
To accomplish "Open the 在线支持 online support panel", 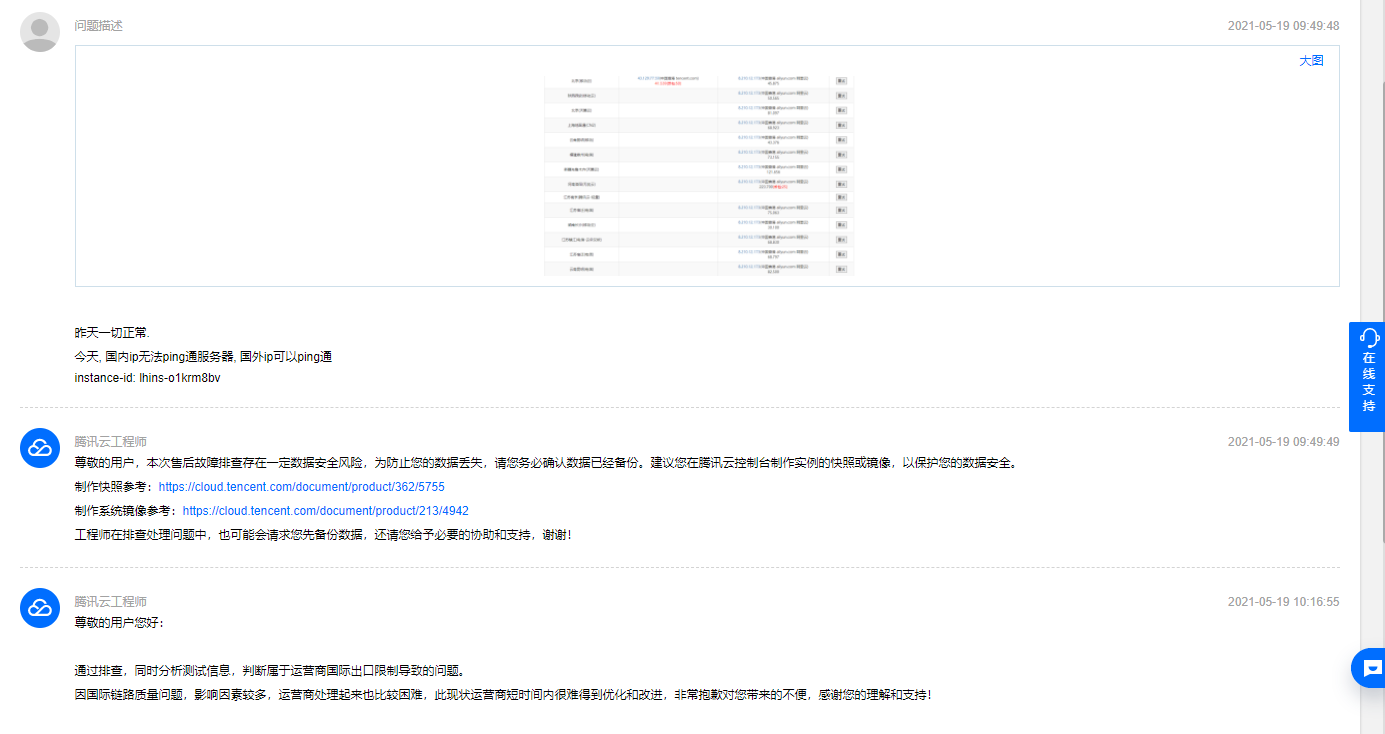I will (1366, 377).
